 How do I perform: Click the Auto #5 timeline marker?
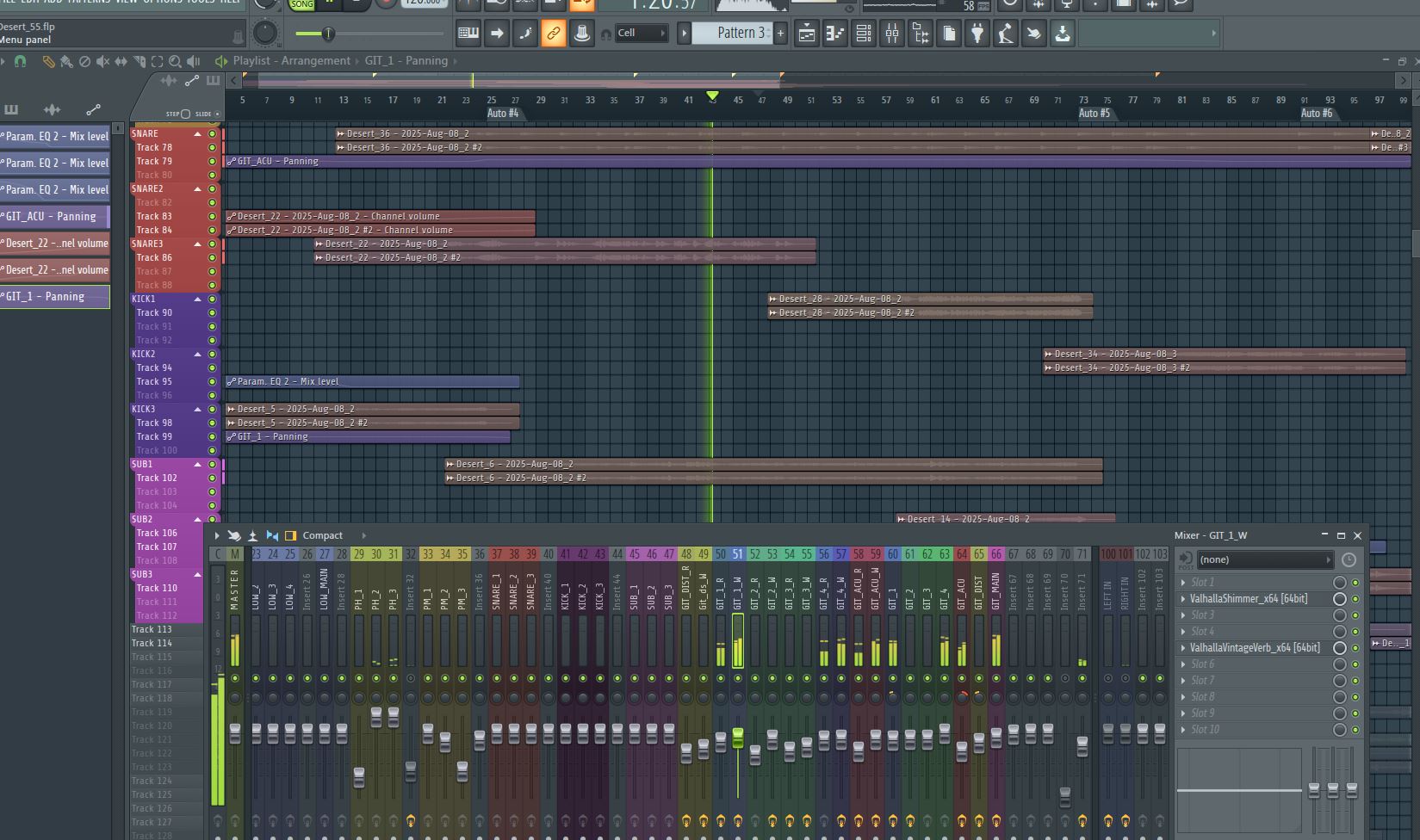pos(1094,114)
